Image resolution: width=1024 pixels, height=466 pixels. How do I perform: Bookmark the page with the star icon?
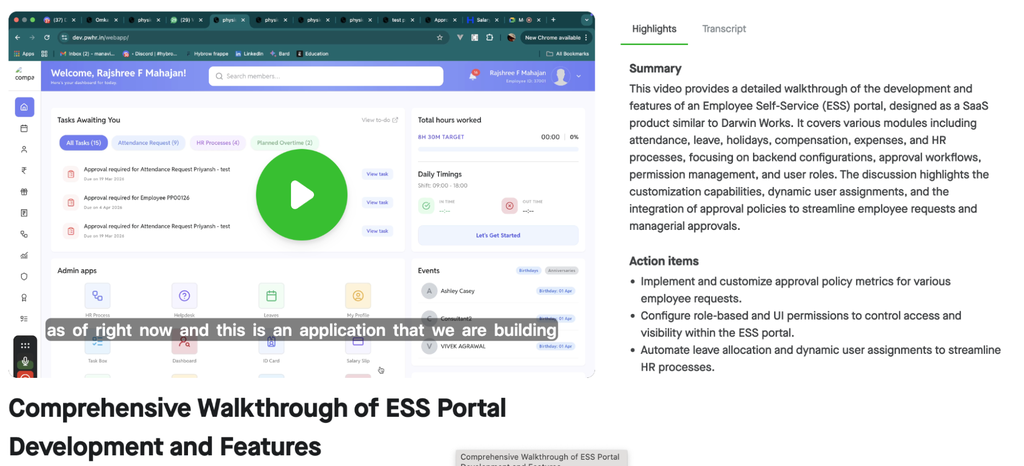440,38
